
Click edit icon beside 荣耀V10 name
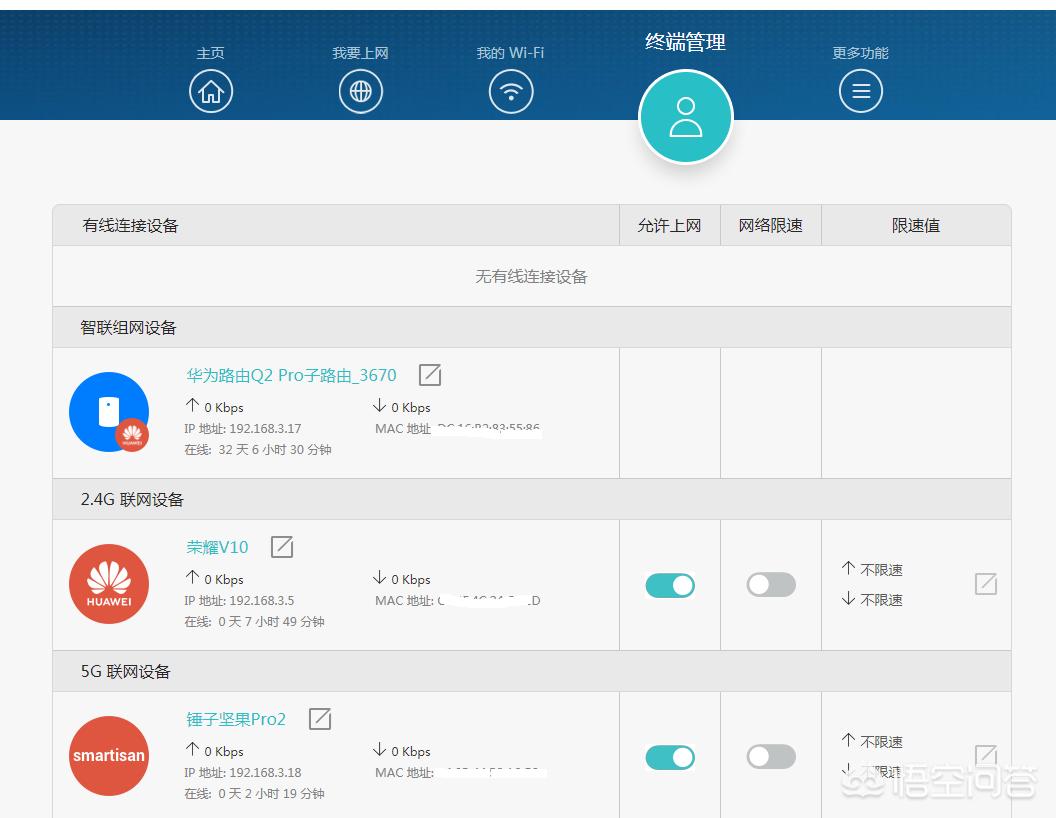pyautogui.click(x=282, y=547)
